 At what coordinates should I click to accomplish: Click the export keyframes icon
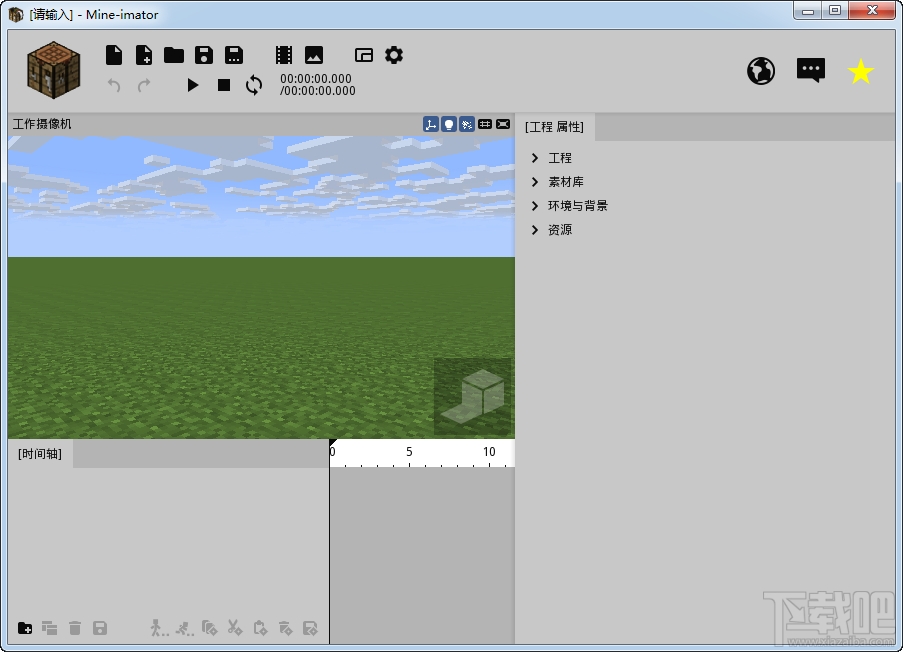[x=310, y=628]
